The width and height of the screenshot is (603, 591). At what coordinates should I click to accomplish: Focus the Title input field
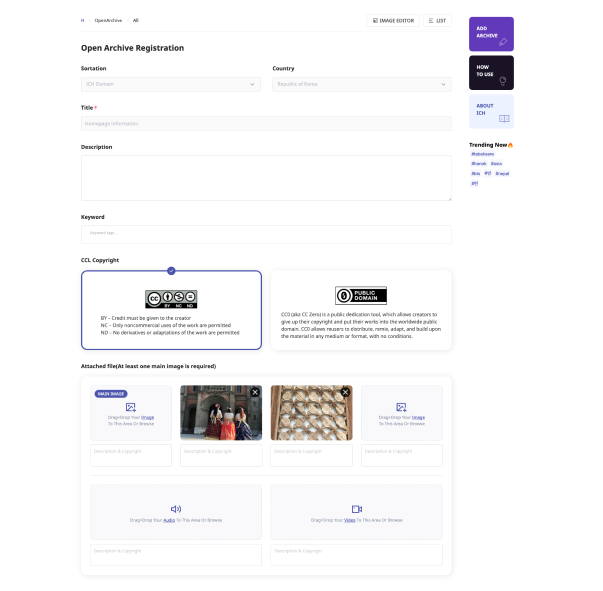266,123
